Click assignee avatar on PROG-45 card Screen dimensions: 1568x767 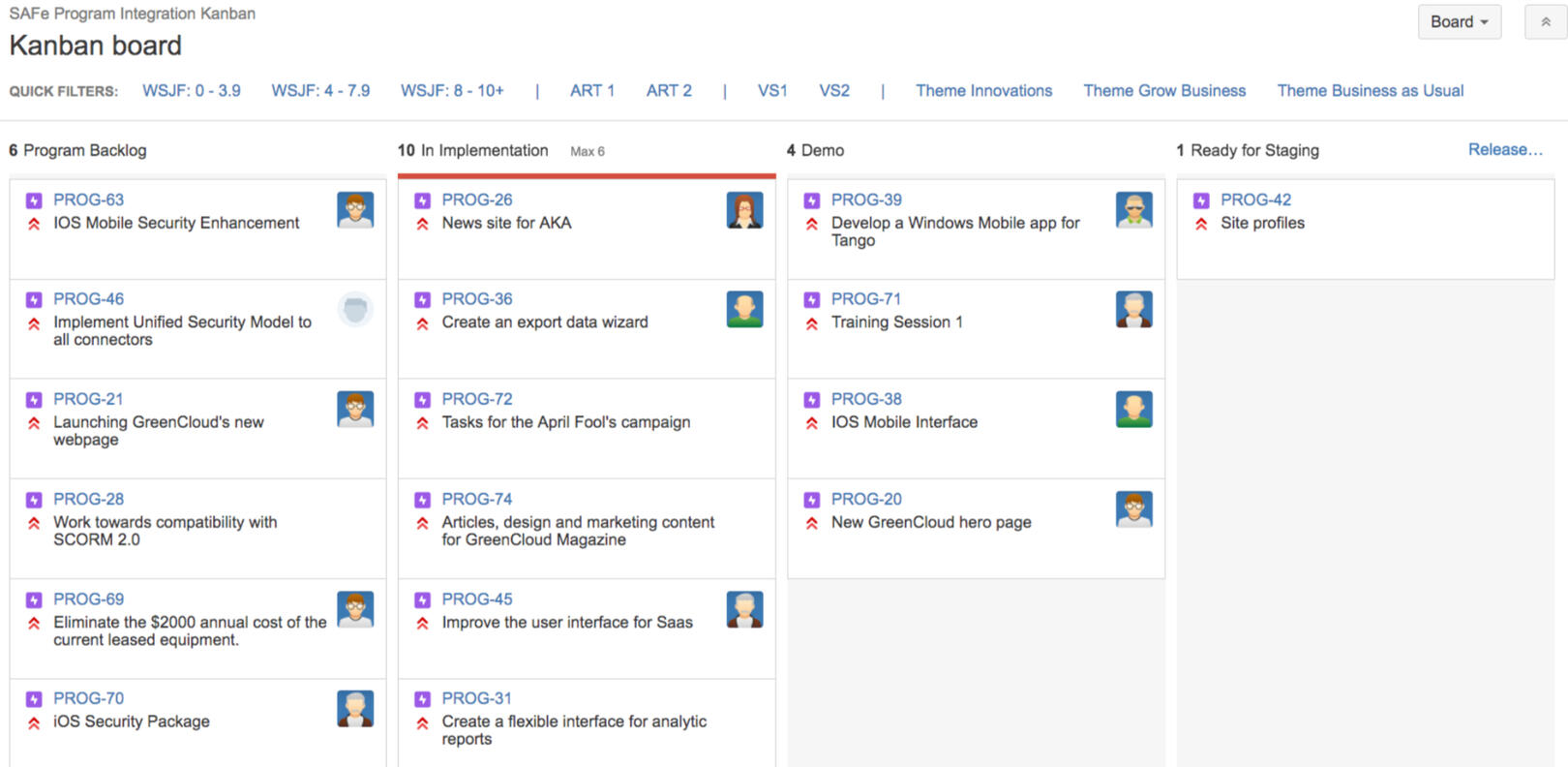click(x=744, y=609)
